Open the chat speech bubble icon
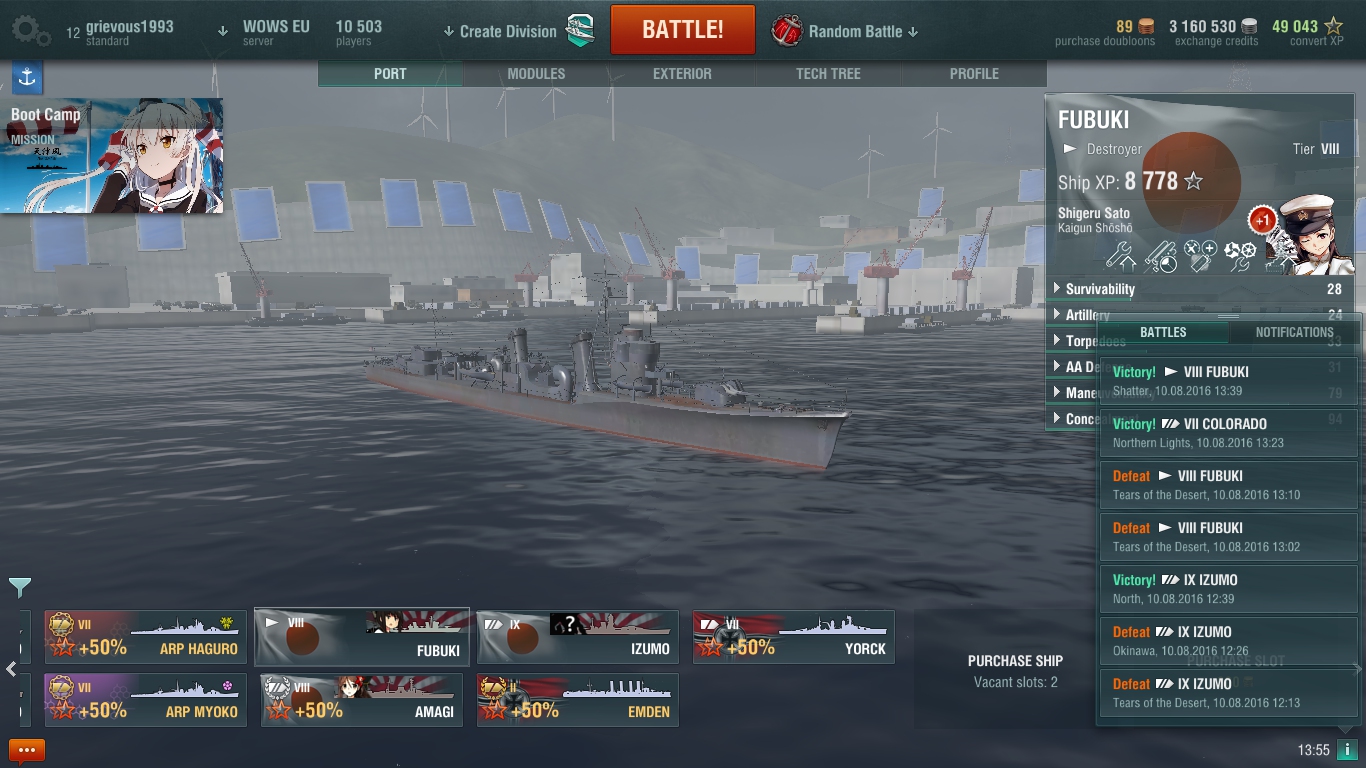 point(27,750)
